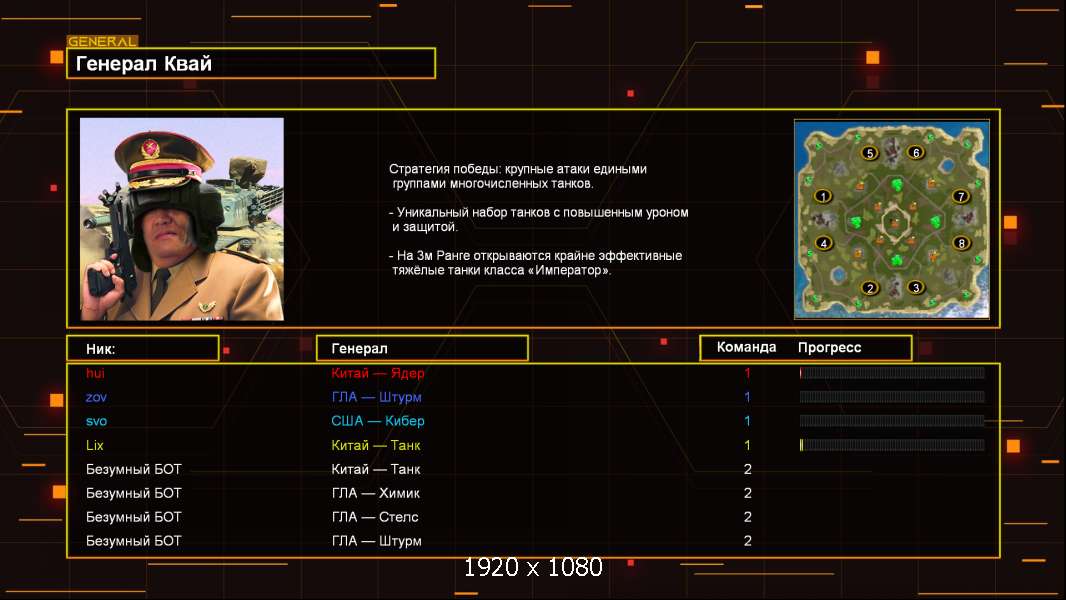1066x600 pixels.
Task: Select the 'Генерал' column header
Action: pyautogui.click(x=422, y=348)
